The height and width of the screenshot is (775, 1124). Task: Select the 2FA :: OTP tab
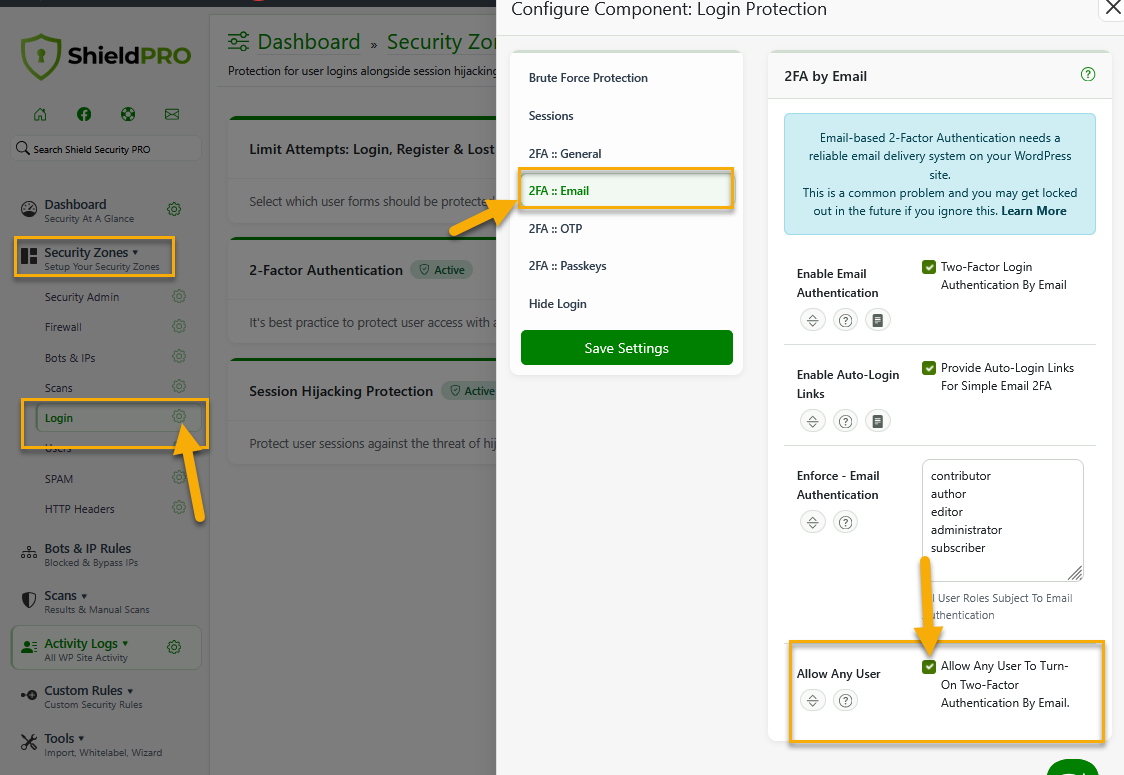tap(556, 229)
